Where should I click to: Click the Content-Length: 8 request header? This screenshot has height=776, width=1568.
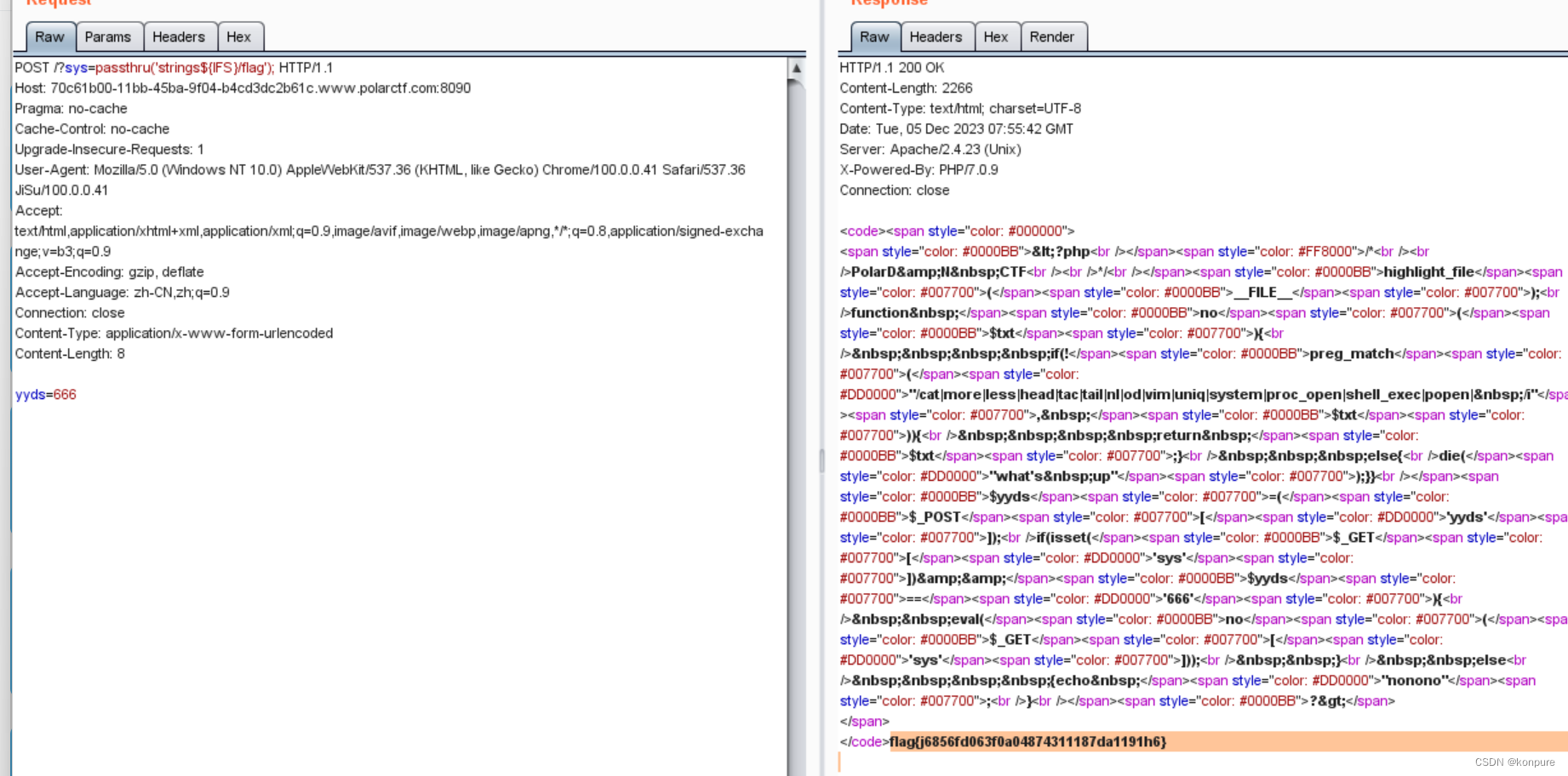pos(70,353)
